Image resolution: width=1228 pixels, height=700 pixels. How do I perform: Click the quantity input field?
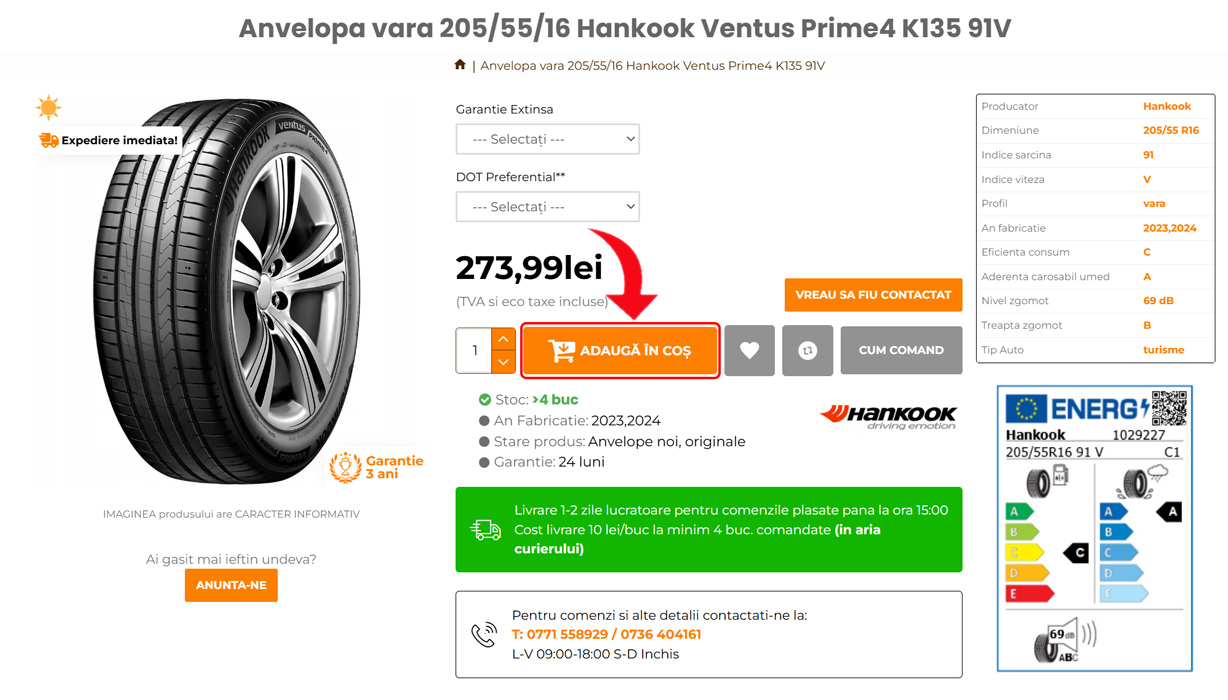pyautogui.click(x=474, y=351)
